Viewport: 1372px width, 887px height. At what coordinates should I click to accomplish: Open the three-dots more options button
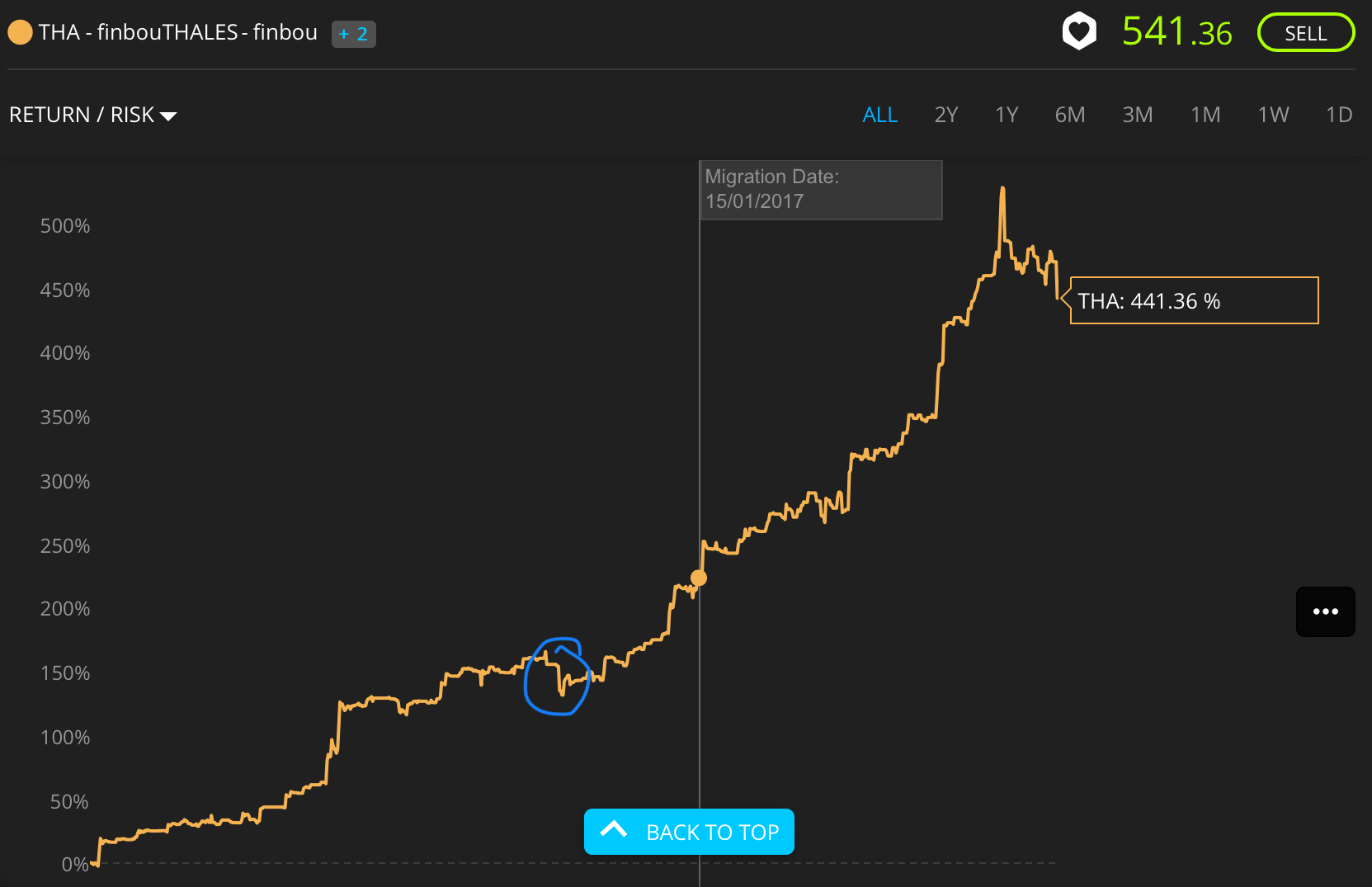click(x=1325, y=611)
